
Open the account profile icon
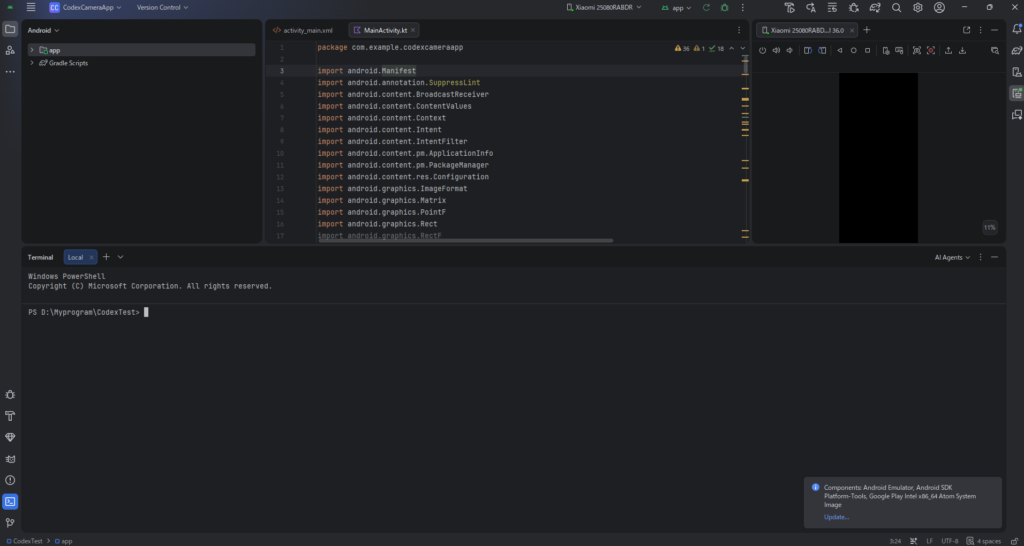point(939,7)
